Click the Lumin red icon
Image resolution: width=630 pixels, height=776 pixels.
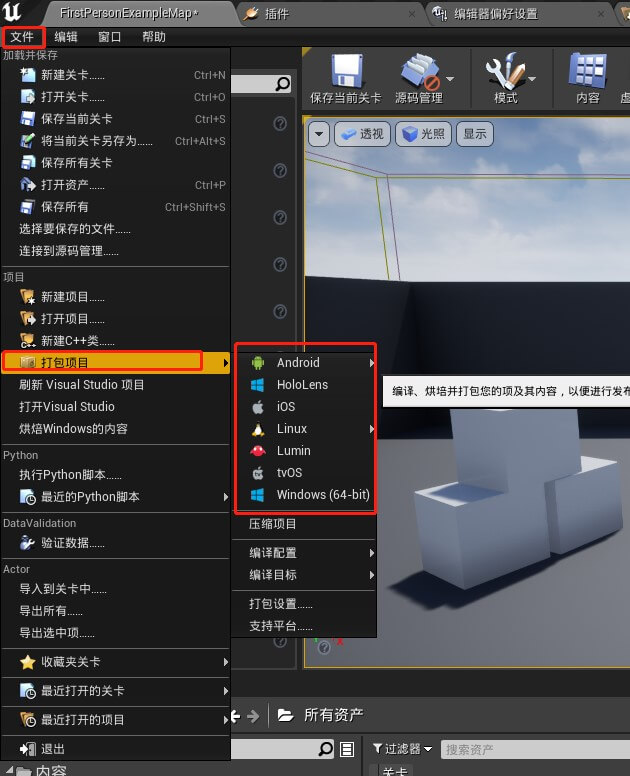(258, 450)
